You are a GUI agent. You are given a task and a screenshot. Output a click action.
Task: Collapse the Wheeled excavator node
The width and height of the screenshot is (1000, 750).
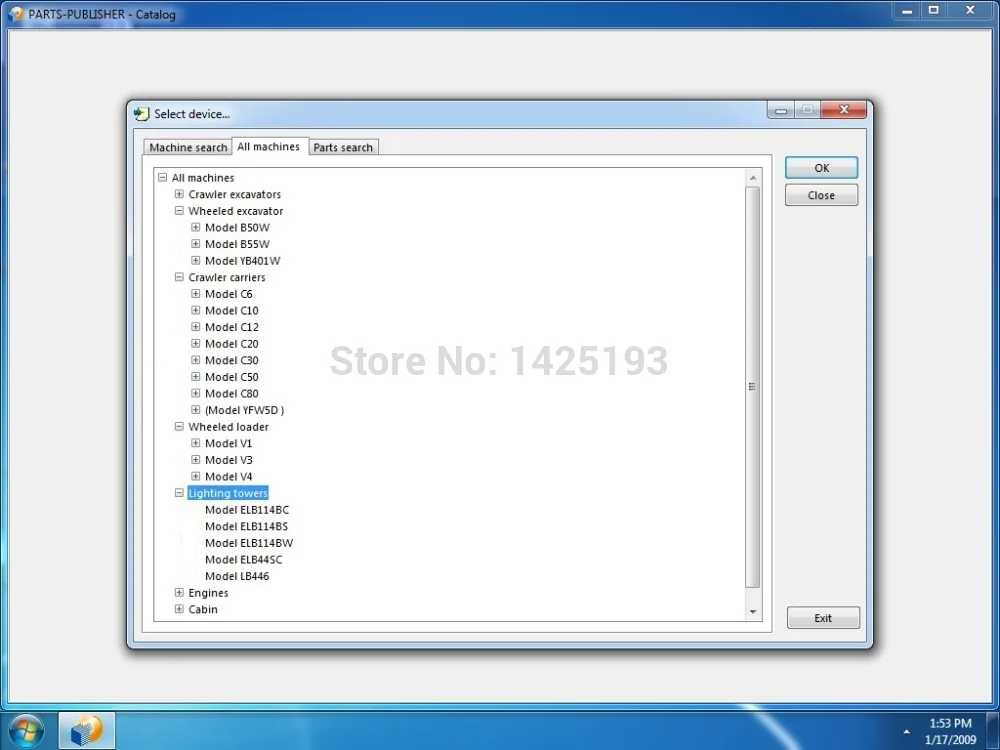(179, 210)
